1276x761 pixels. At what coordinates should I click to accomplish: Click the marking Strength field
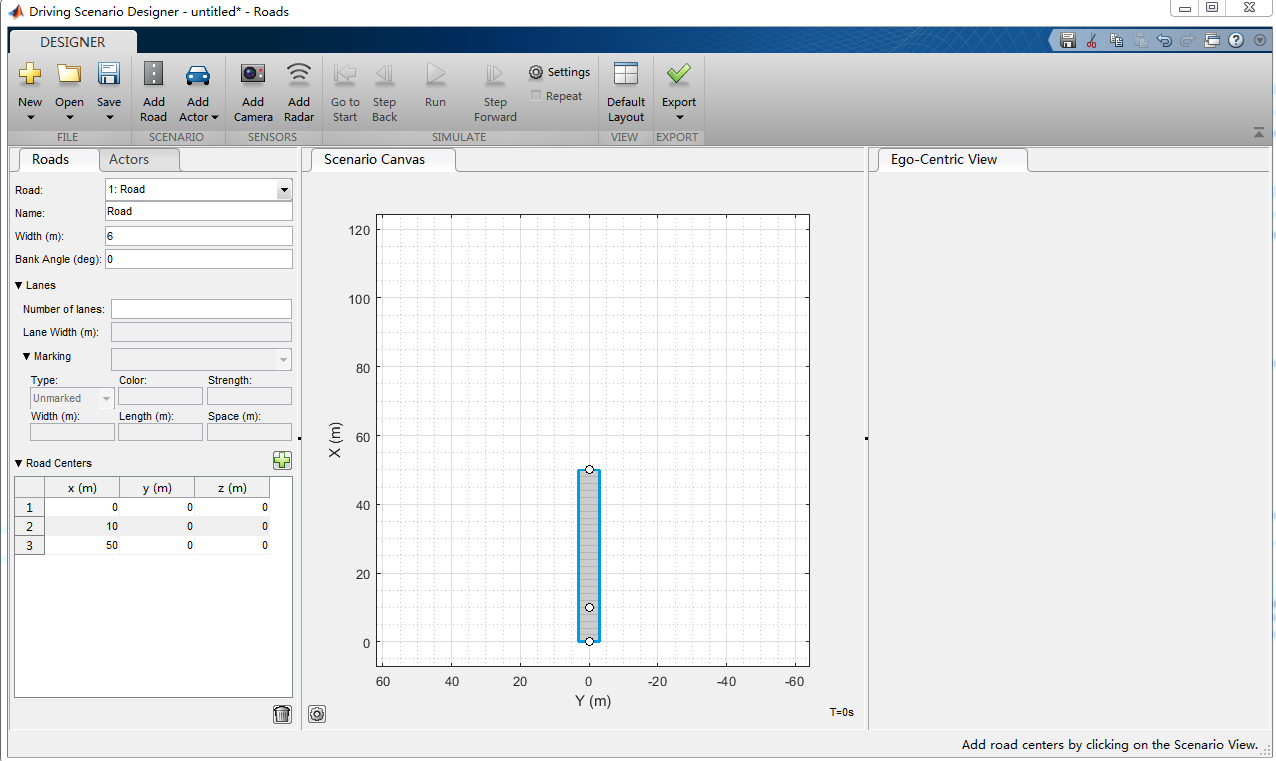[x=249, y=396]
